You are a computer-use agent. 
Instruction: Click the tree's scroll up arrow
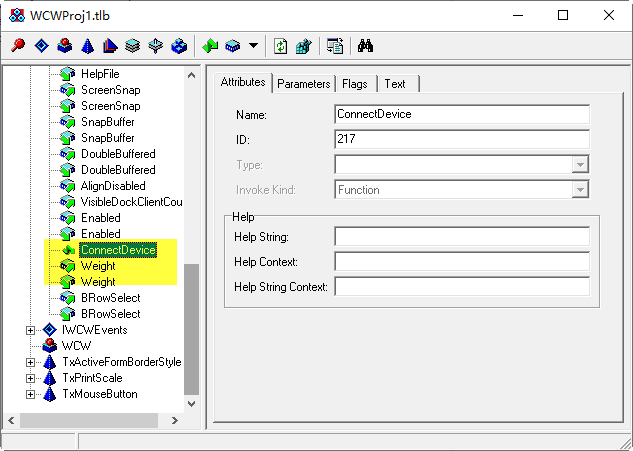(192, 75)
